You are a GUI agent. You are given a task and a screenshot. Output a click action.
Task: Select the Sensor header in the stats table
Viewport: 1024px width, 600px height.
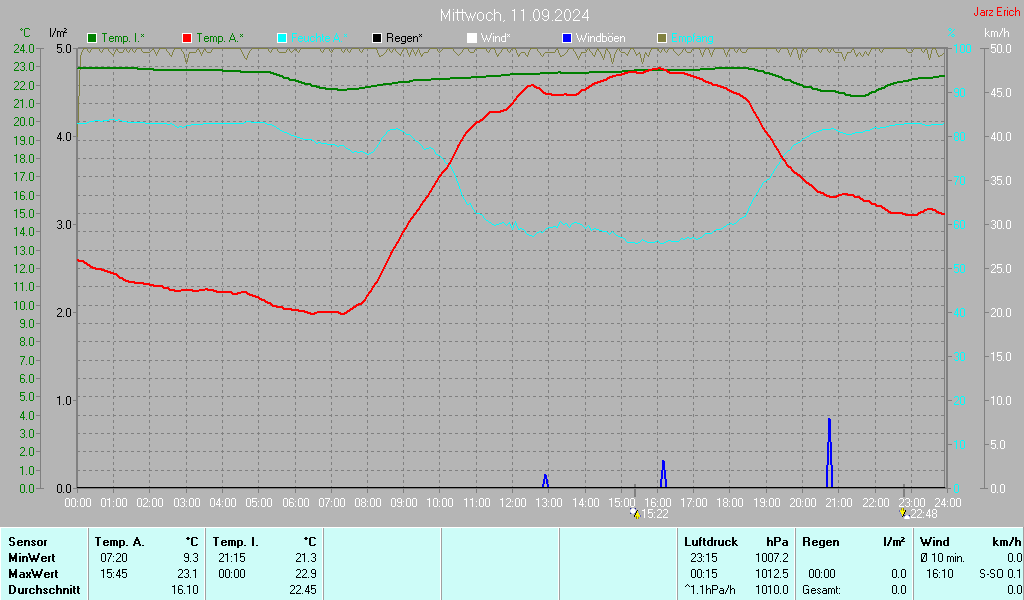coord(28,541)
